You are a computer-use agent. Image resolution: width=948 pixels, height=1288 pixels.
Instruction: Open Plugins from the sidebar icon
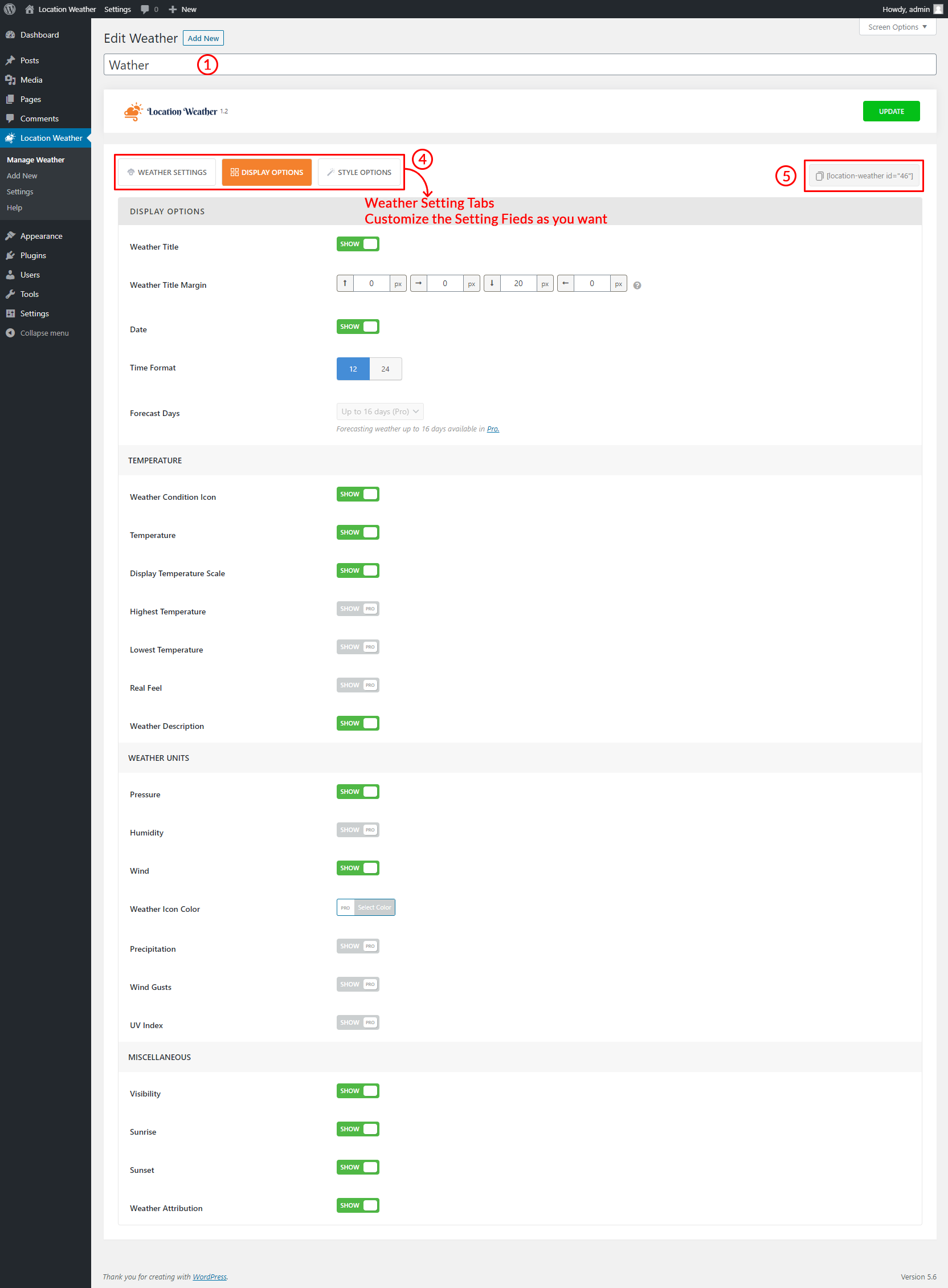tap(10, 255)
